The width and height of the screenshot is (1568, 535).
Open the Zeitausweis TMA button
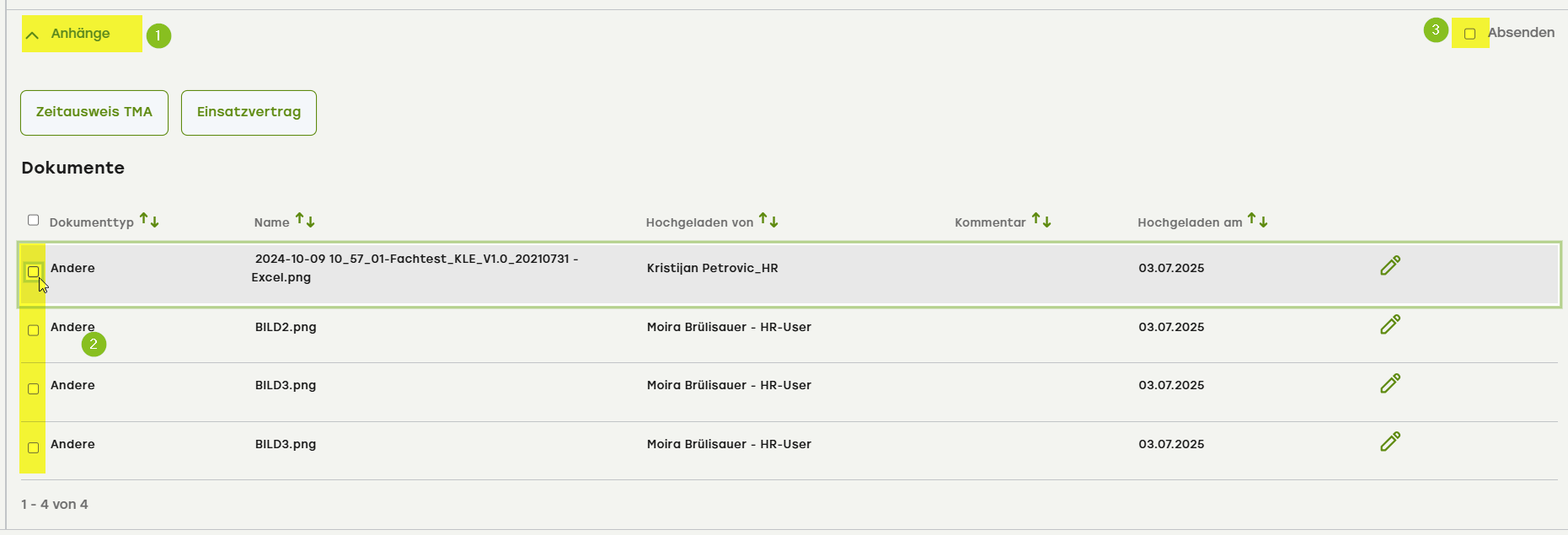click(x=94, y=112)
